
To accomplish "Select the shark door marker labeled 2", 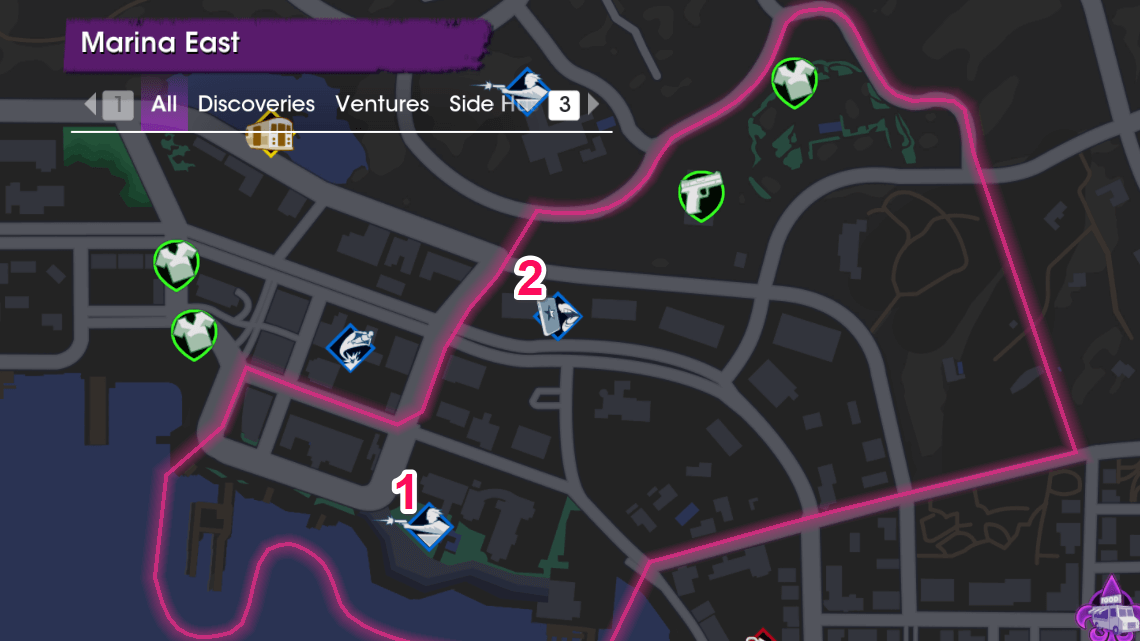I will [558, 316].
